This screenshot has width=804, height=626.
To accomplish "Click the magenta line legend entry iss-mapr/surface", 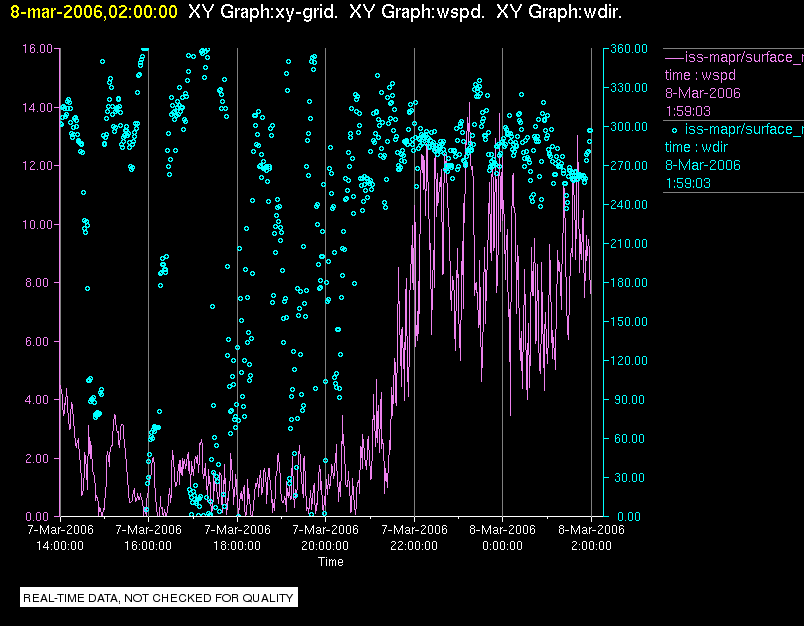I will [734, 57].
